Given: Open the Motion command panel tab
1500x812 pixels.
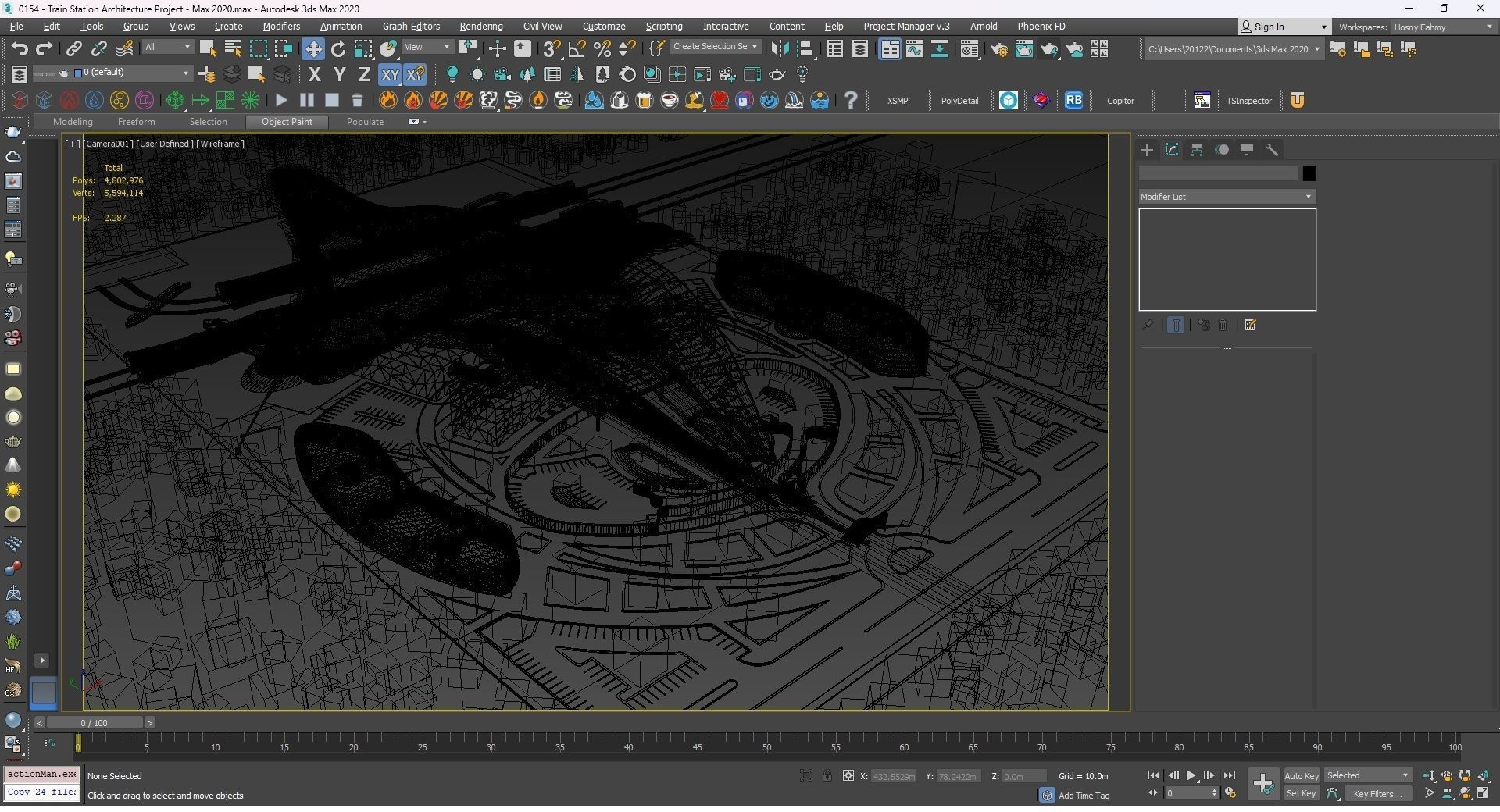Looking at the screenshot, I should 1222,150.
